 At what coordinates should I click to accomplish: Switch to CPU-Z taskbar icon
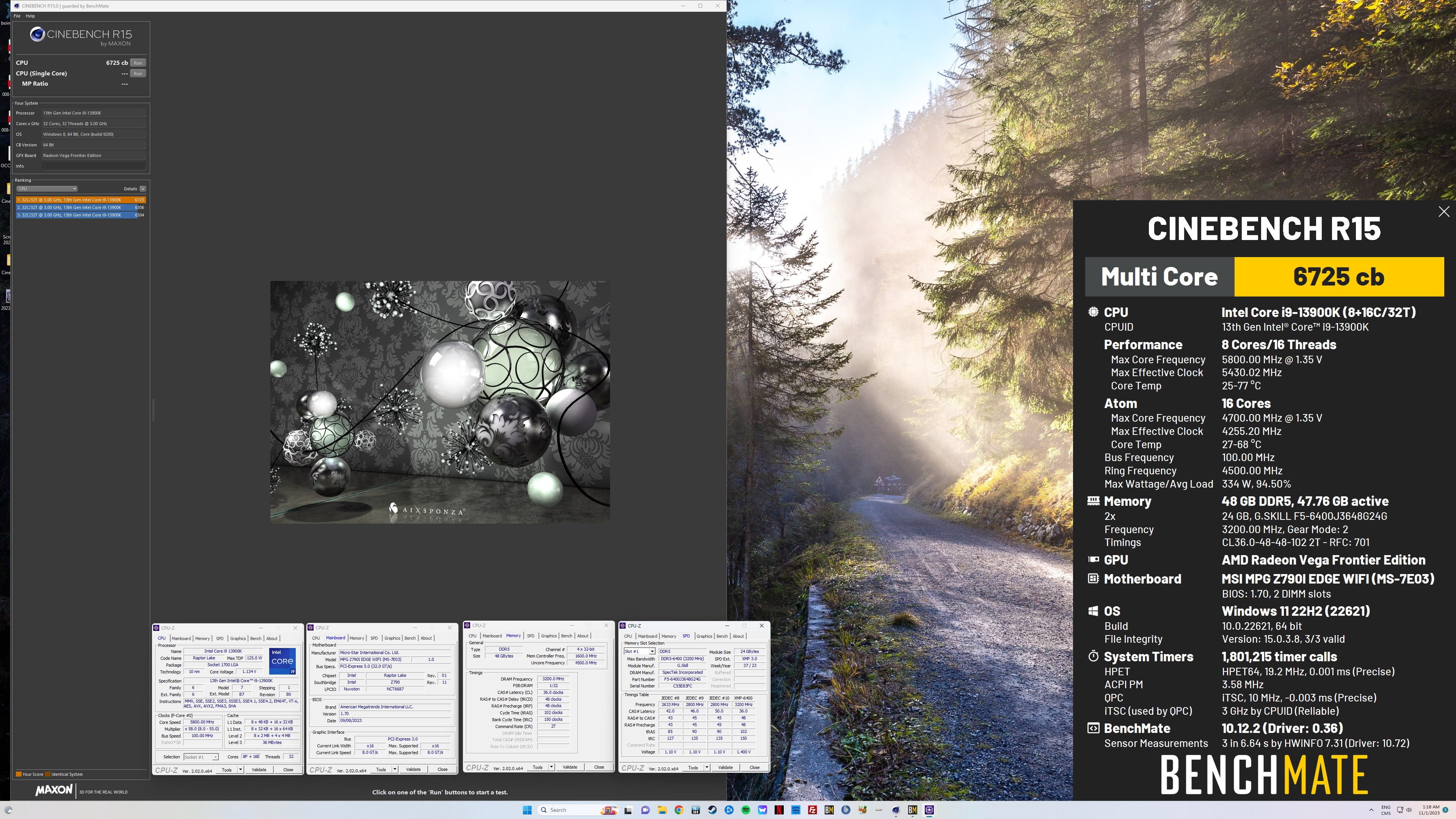point(929,810)
